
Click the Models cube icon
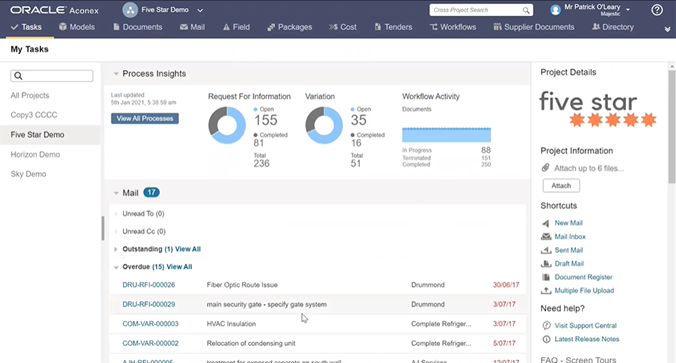(63, 27)
